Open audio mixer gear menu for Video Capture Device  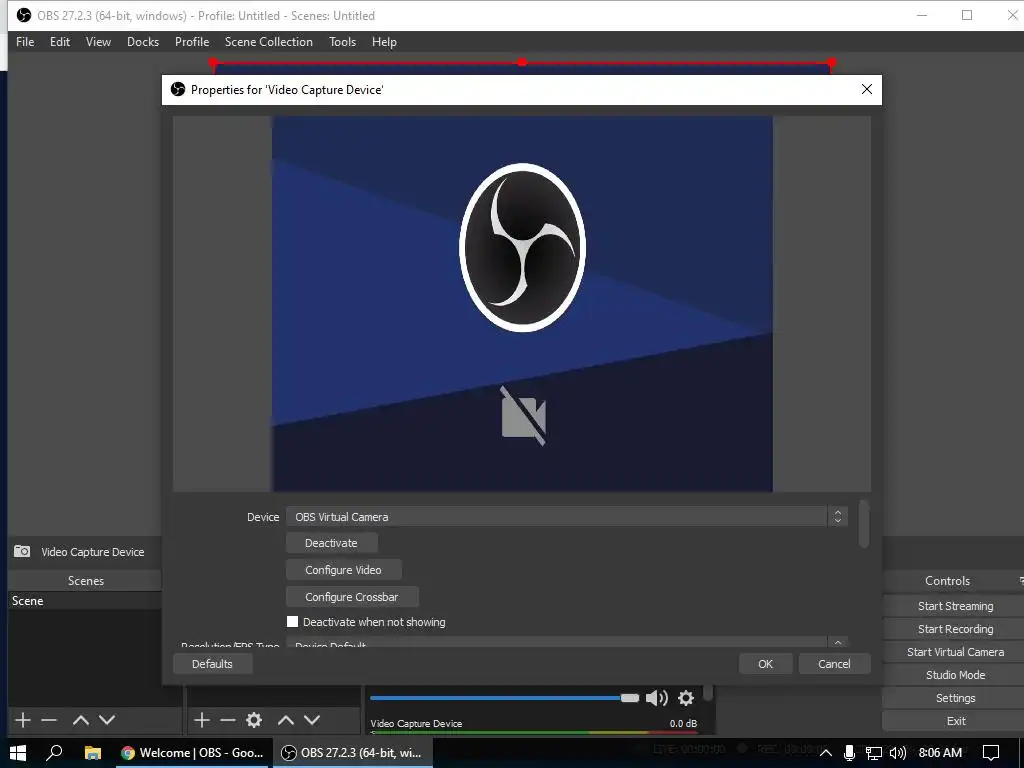[x=686, y=698]
